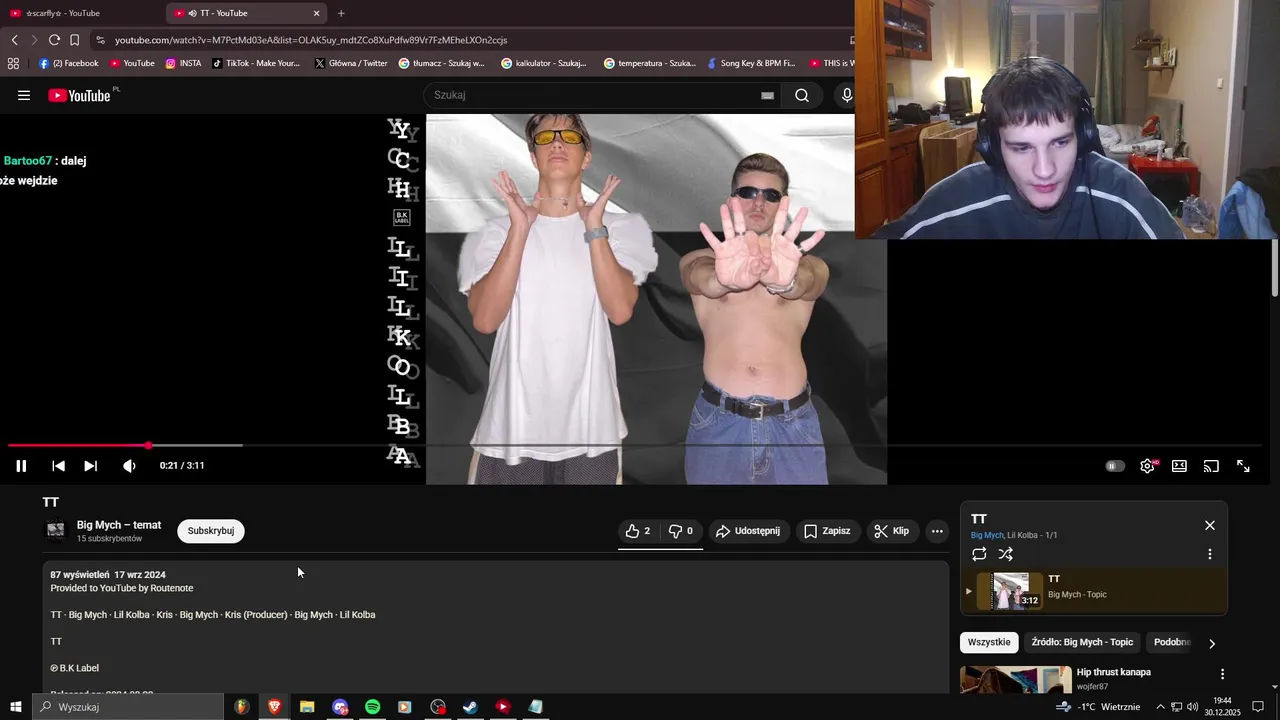Open more actions ellipsis under video

tap(937, 531)
